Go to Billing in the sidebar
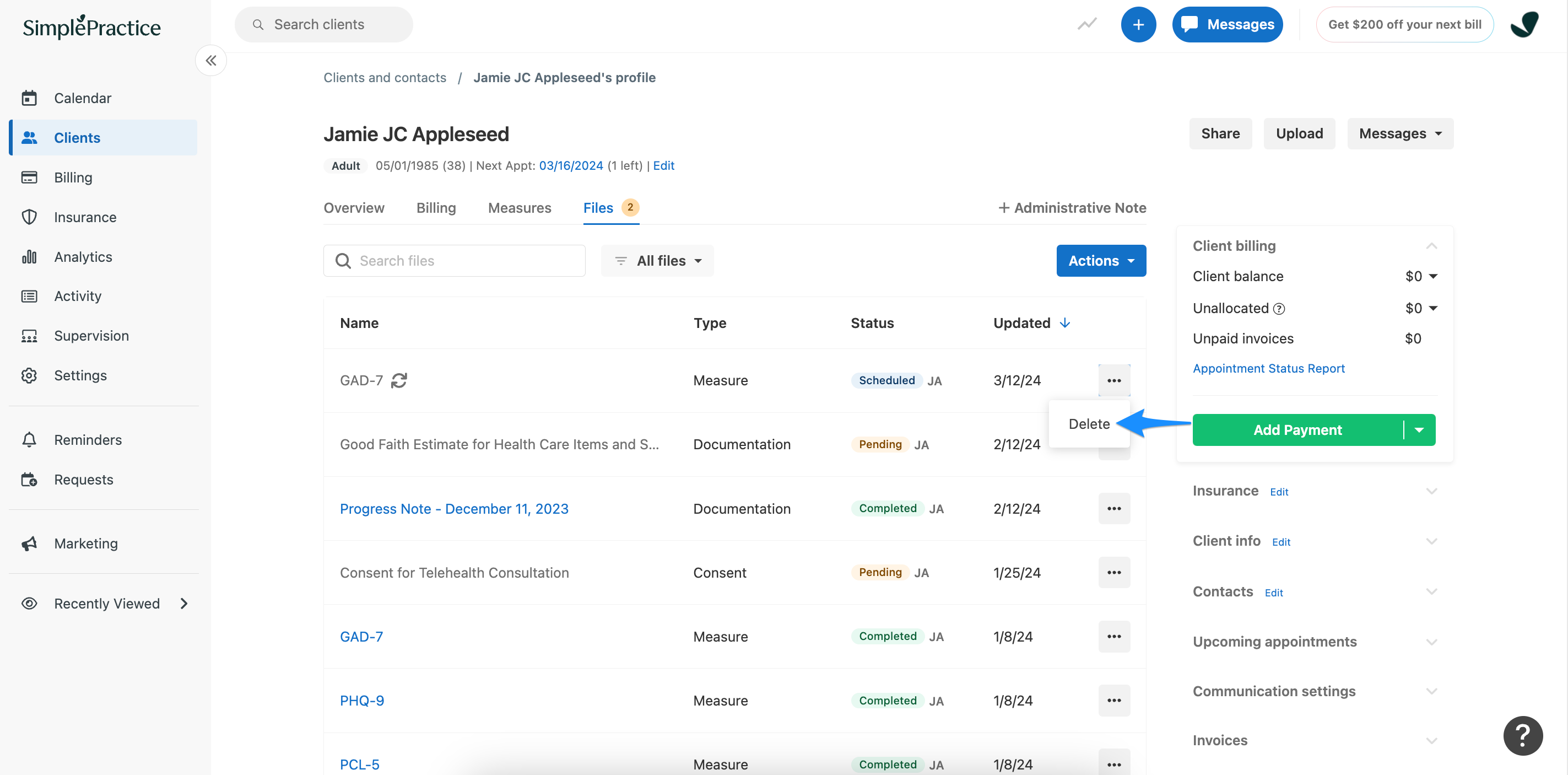The image size is (1568, 775). [x=73, y=177]
